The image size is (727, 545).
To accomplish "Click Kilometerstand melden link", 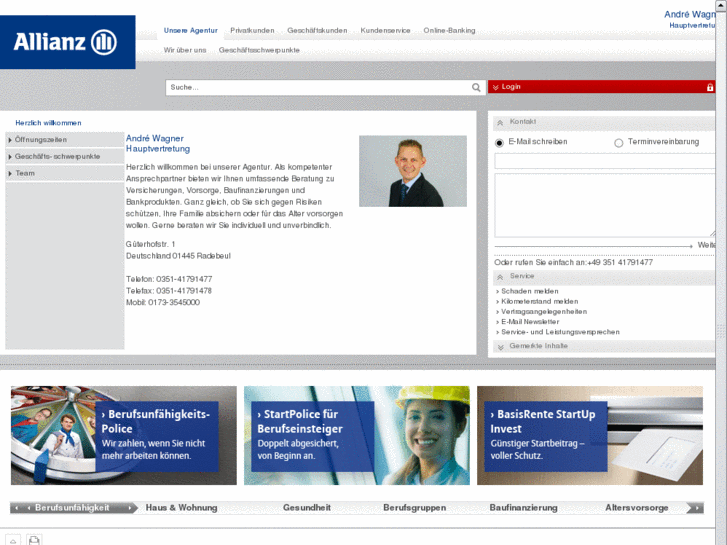I will (539, 301).
